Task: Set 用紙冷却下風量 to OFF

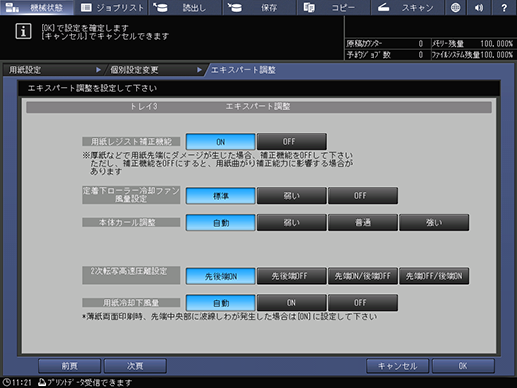Action: pyautogui.click(x=363, y=303)
